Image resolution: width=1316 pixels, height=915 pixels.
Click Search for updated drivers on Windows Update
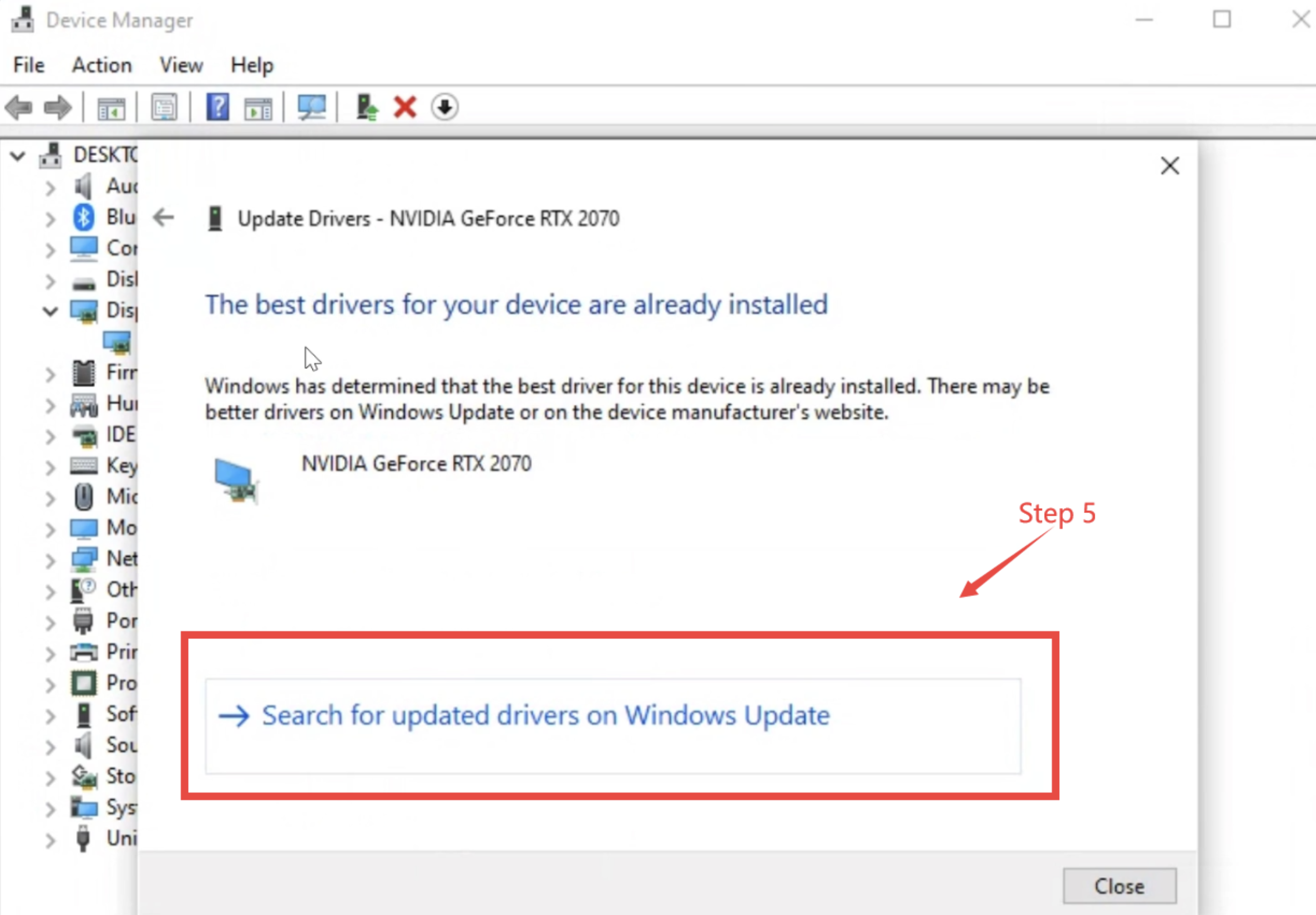coord(613,726)
